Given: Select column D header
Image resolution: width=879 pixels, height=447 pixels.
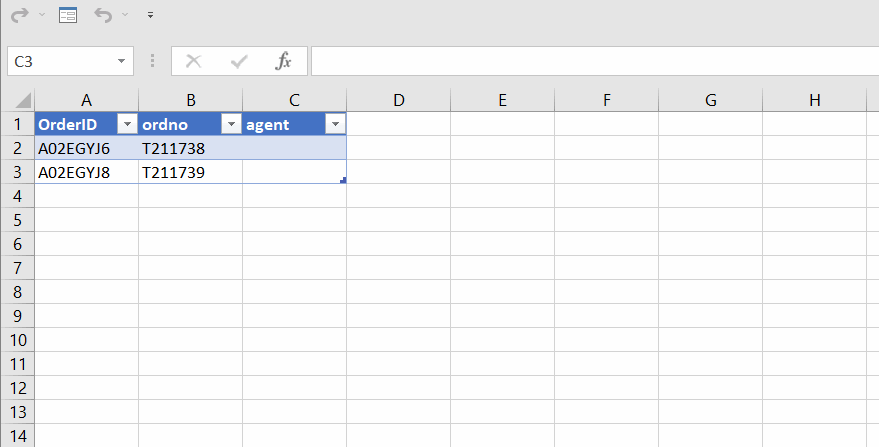Looking at the screenshot, I should point(399,100).
